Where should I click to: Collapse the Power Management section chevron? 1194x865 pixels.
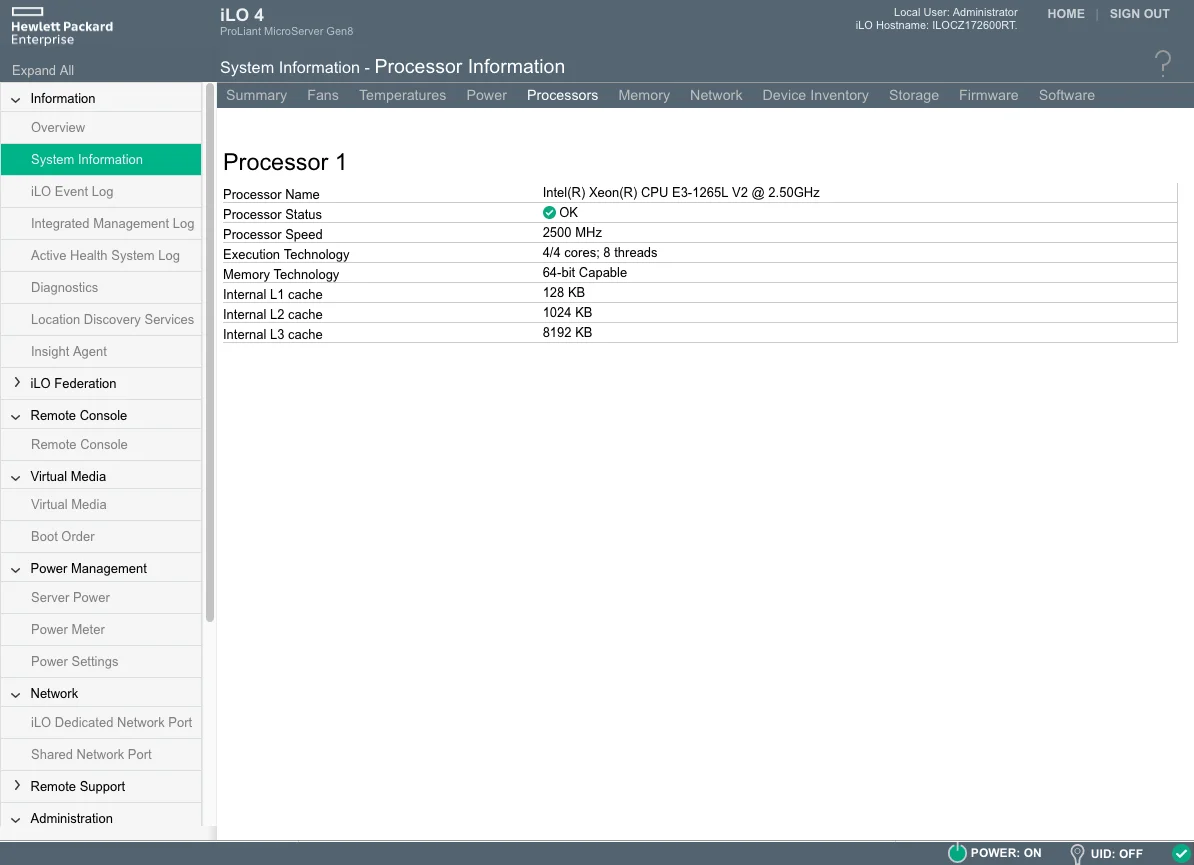15,569
